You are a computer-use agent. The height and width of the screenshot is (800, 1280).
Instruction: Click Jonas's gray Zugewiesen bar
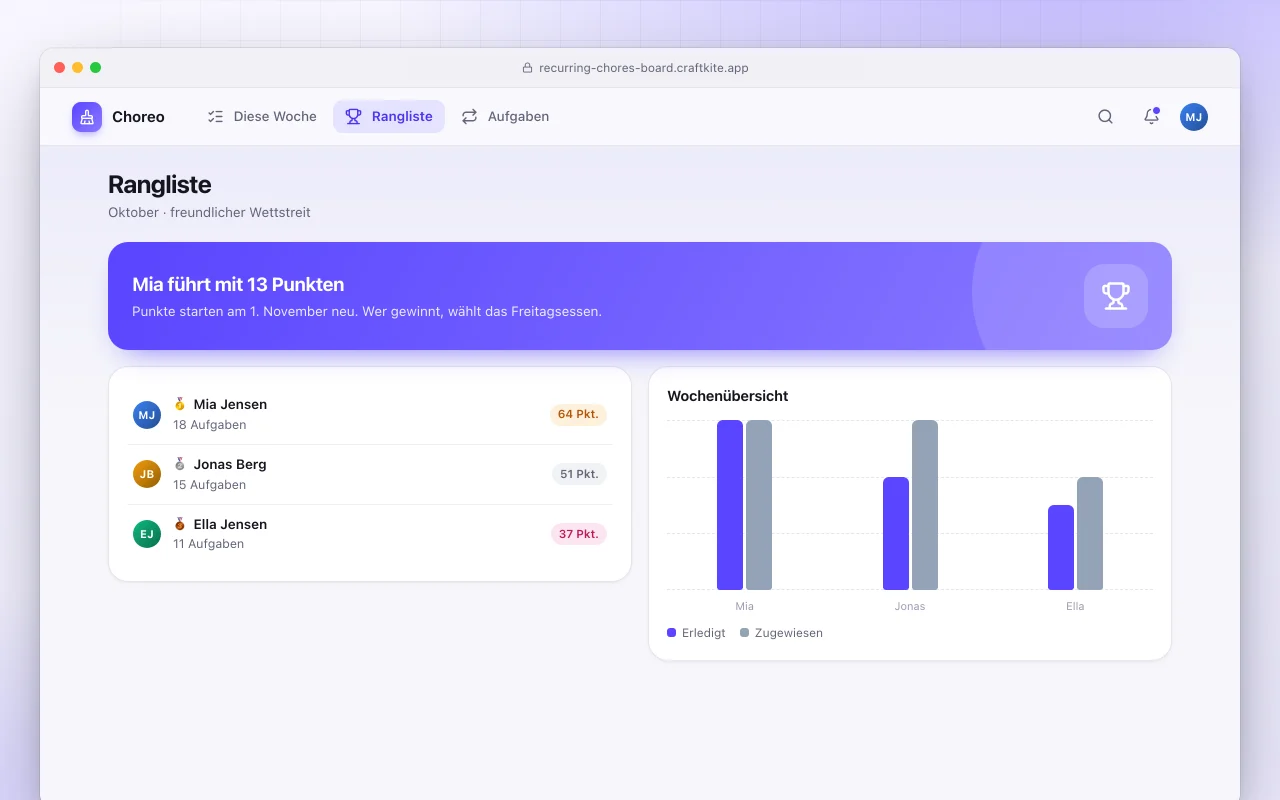click(925, 505)
